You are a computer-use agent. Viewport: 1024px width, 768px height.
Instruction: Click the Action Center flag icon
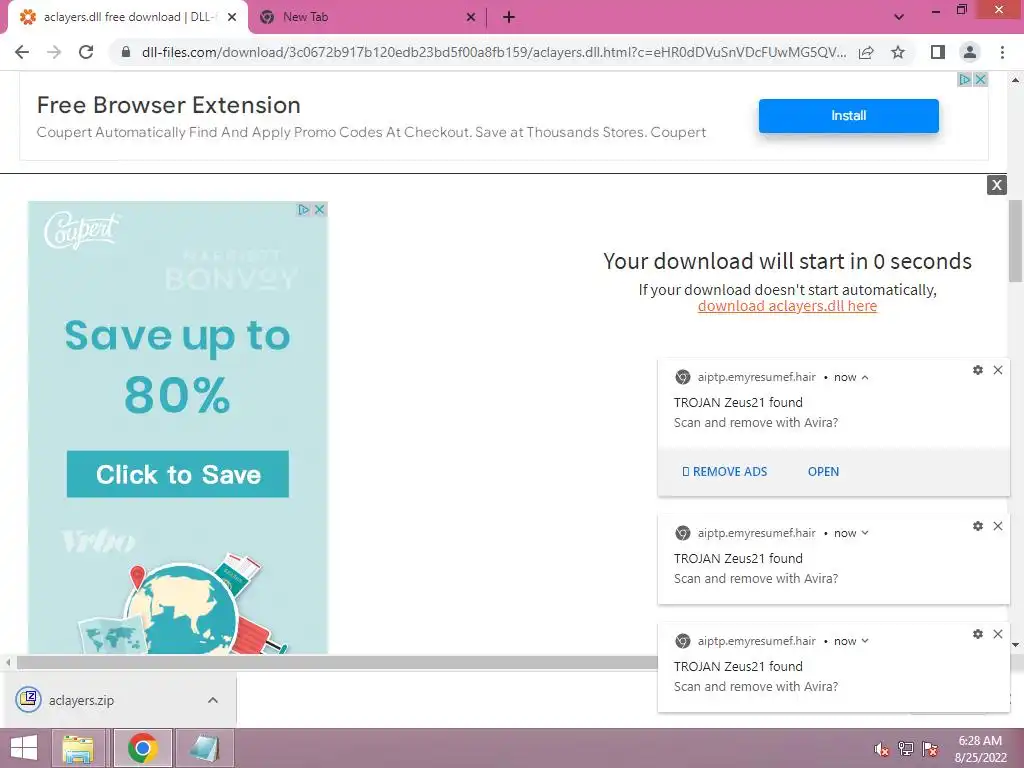930,749
